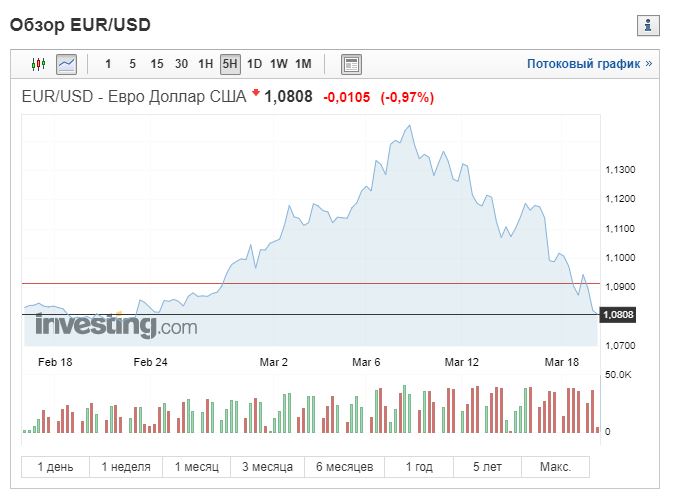This screenshot has height=500, width=678.
Task: Select the area line chart icon
Action: 67,64
